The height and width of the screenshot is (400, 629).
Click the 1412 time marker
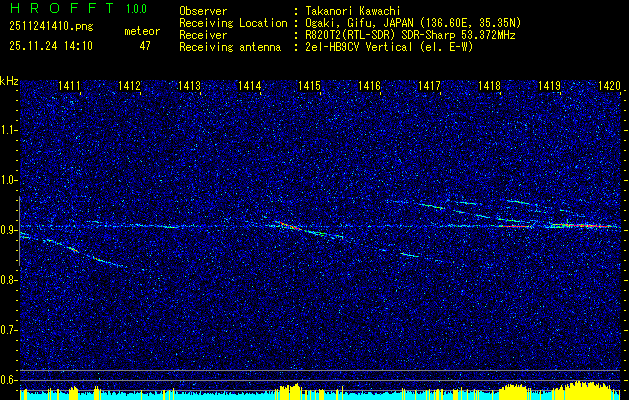click(x=129, y=85)
